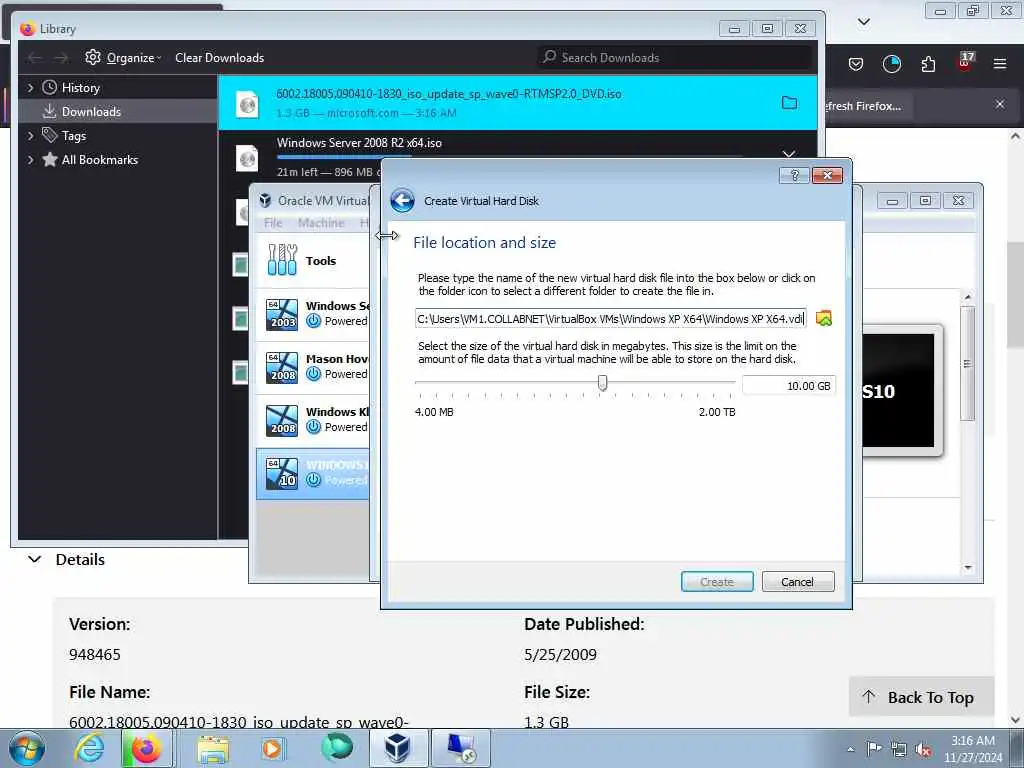Expand the All Bookmarks tree item

coord(30,160)
